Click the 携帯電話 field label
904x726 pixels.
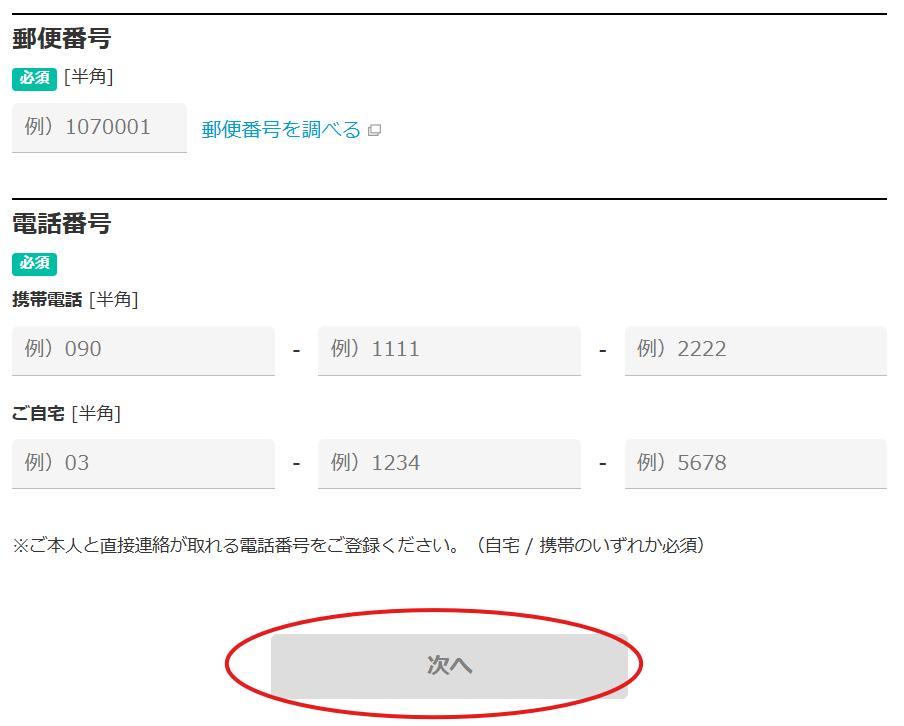coord(47,299)
